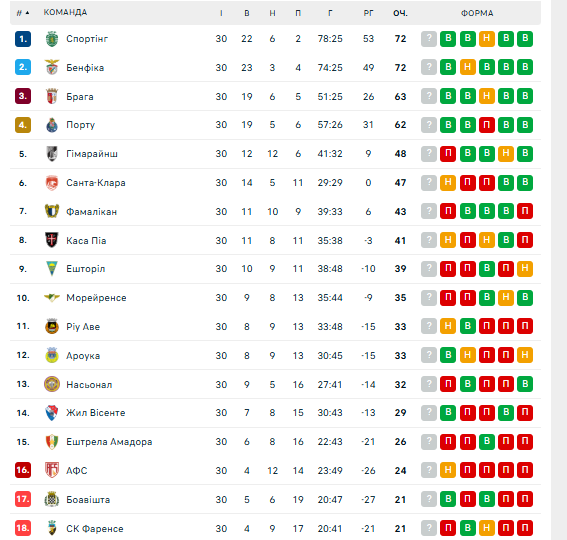This screenshot has height=540, width=567.
Task: Click Порту's red П loss badge
Action: [487, 125]
